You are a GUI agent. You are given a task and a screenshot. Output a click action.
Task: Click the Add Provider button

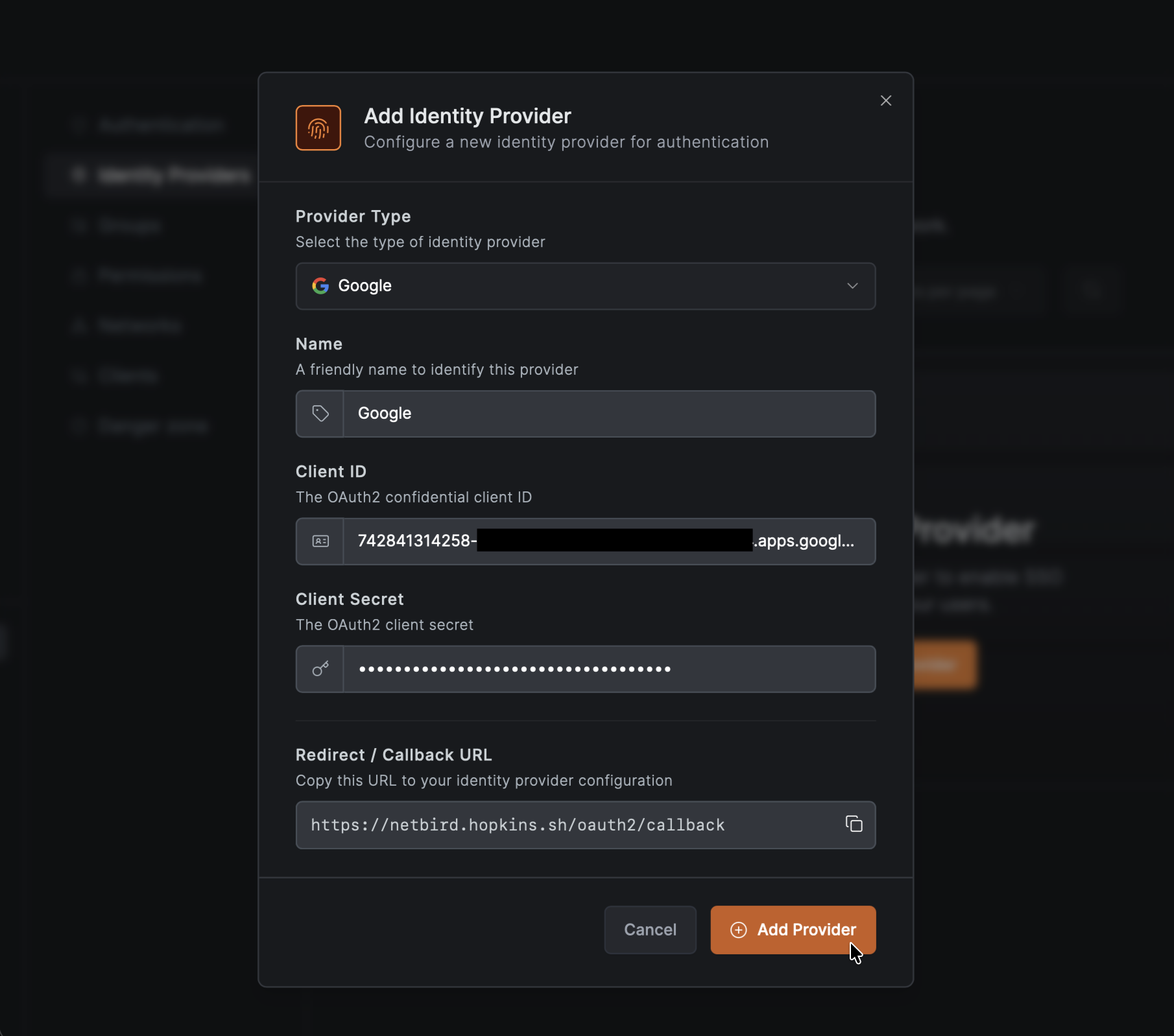793,930
